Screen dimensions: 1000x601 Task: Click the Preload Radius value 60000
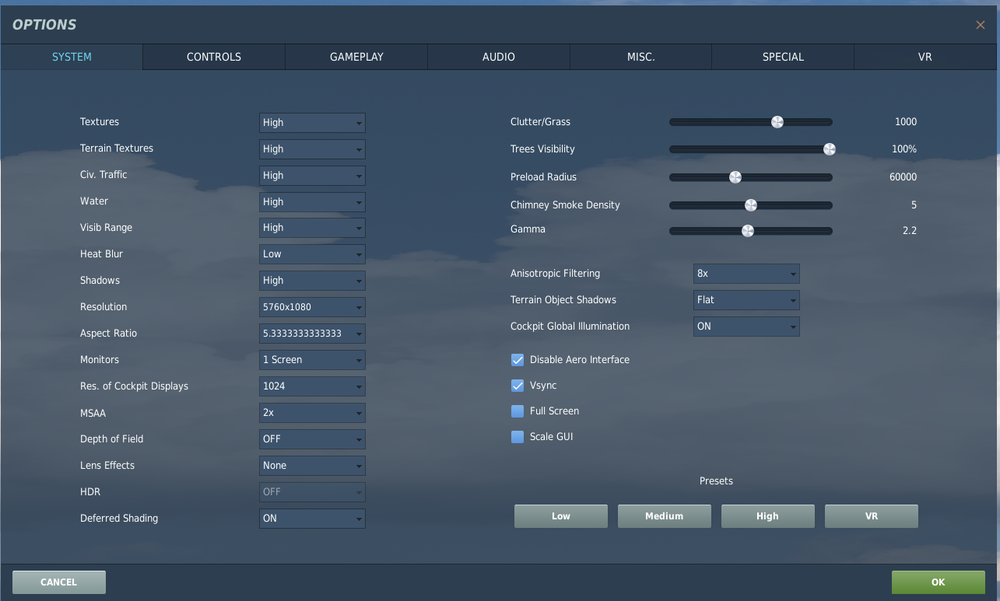point(903,177)
